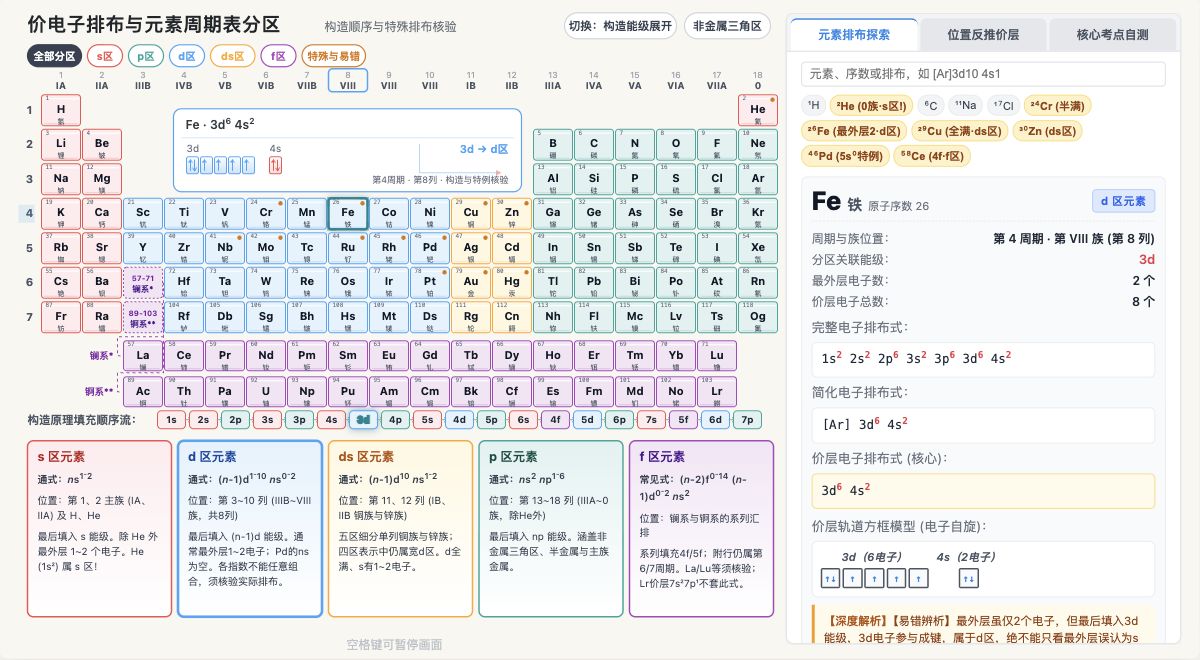Select the Cl element cell

[717, 180]
